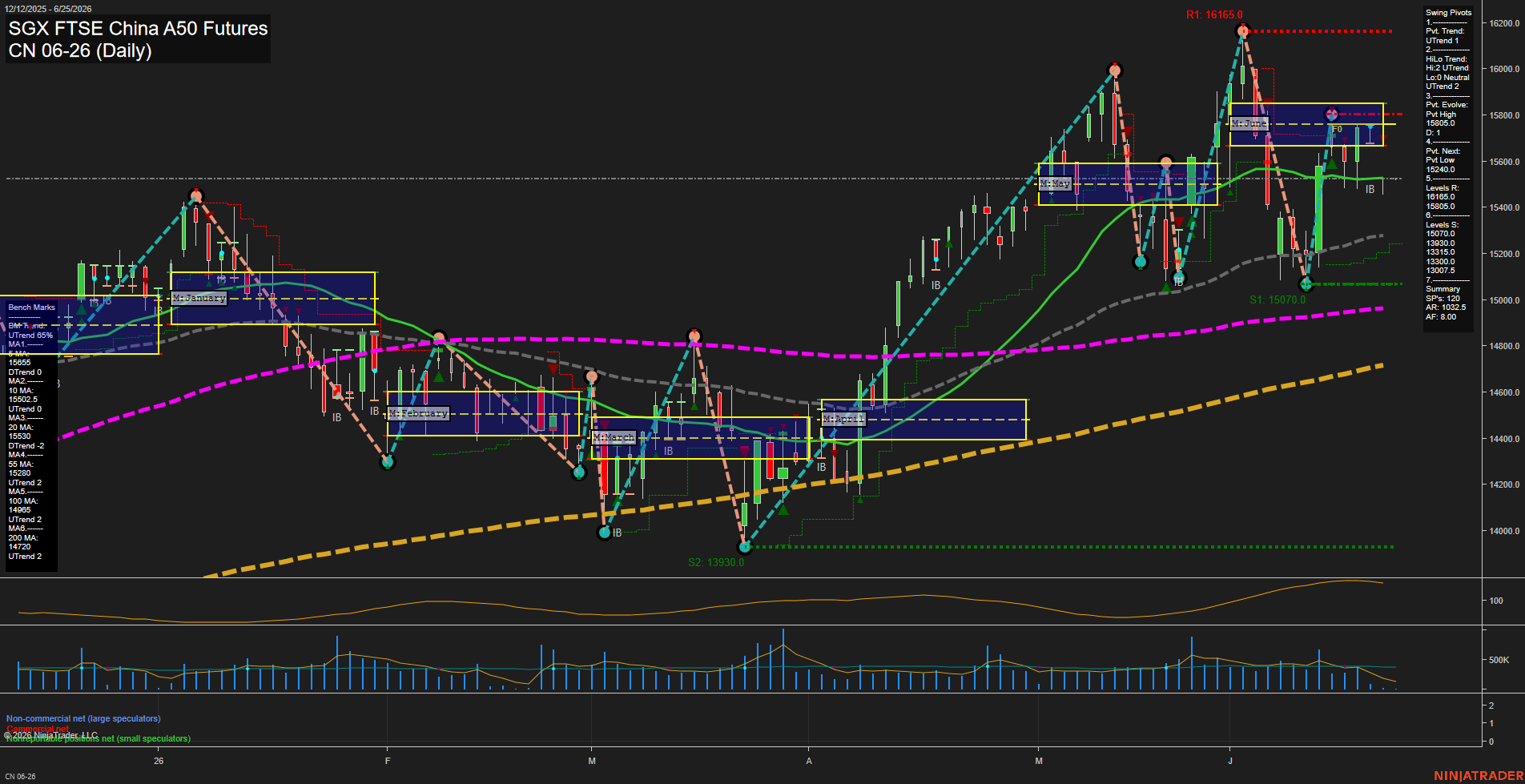
Task: Click the AR: 1032.5 summary value
Action: pos(1446,308)
